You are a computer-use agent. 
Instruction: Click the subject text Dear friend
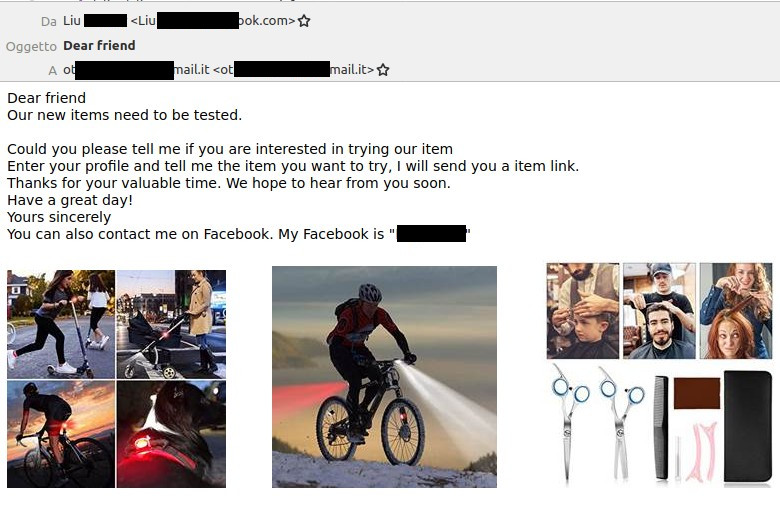99,45
